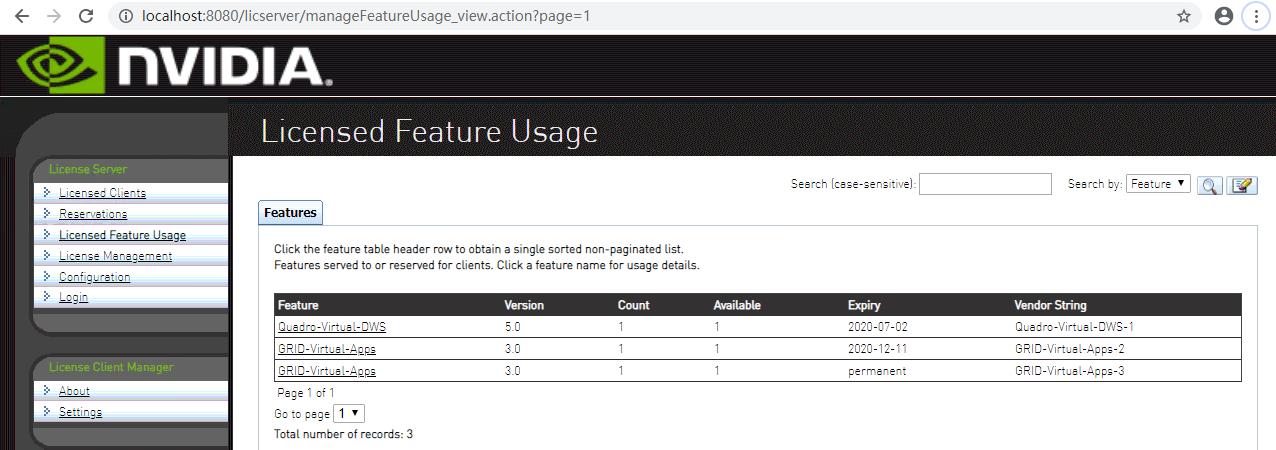The width and height of the screenshot is (1276, 450).
Task: Switch to the Features tab
Action: (290, 212)
